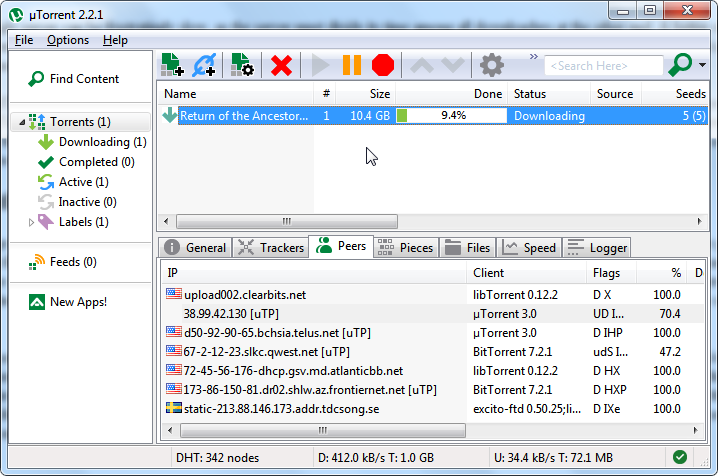This screenshot has height=476, width=718.
Task: Switch to the Peers tab
Action: tap(342, 246)
